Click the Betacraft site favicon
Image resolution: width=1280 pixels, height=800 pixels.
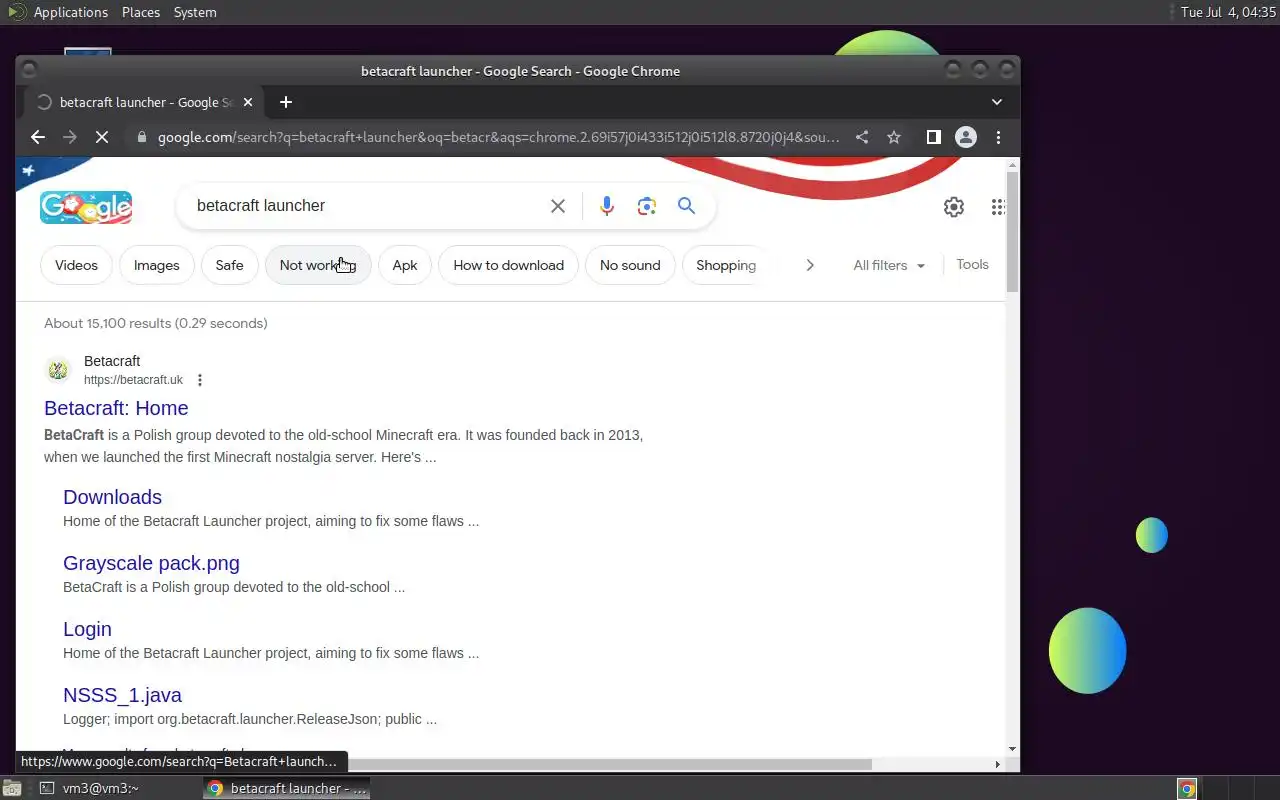pyautogui.click(x=58, y=370)
